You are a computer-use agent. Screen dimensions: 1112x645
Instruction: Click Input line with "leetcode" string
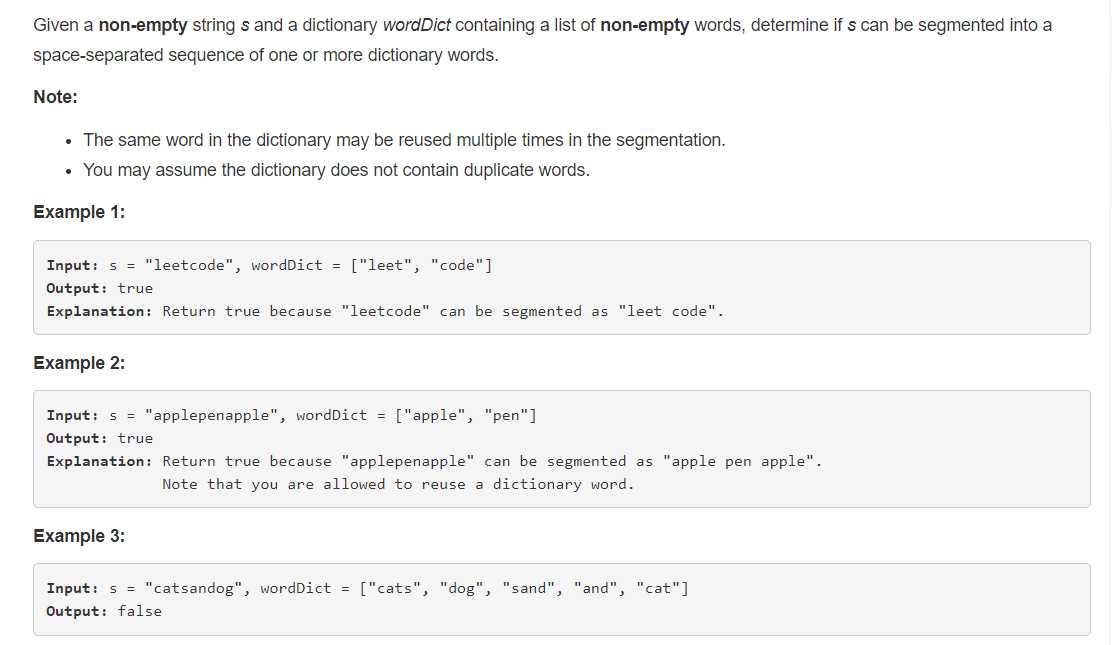point(269,265)
